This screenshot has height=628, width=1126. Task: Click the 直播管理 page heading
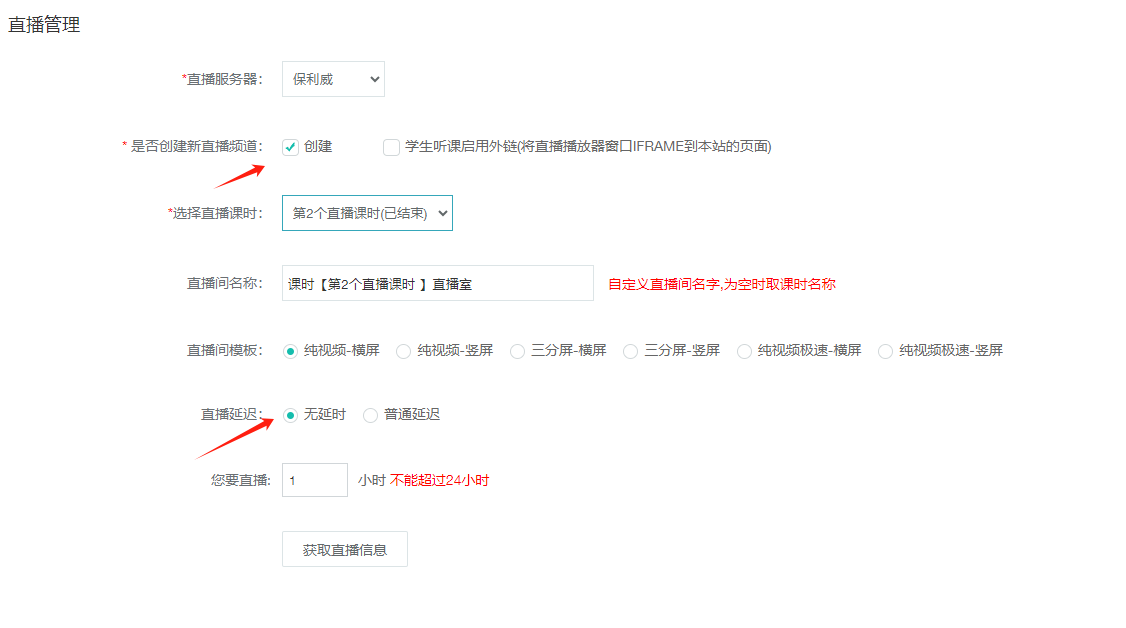pyautogui.click(x=44, y=25)
